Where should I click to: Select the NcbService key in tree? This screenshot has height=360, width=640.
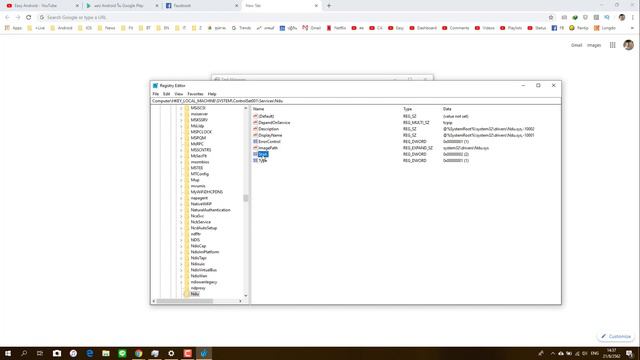tap(200, 222)
